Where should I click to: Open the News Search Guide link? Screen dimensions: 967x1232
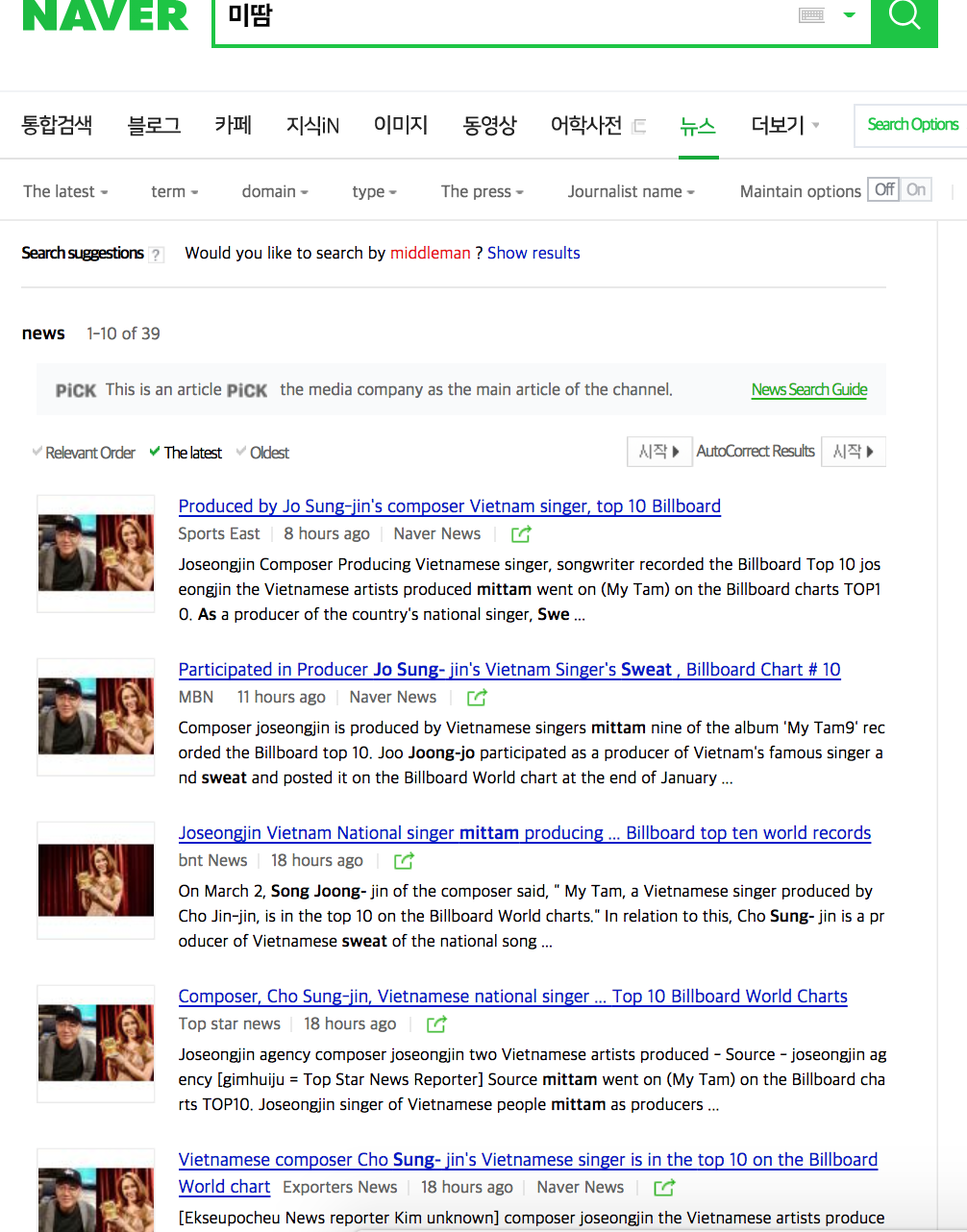coord(809,389)
